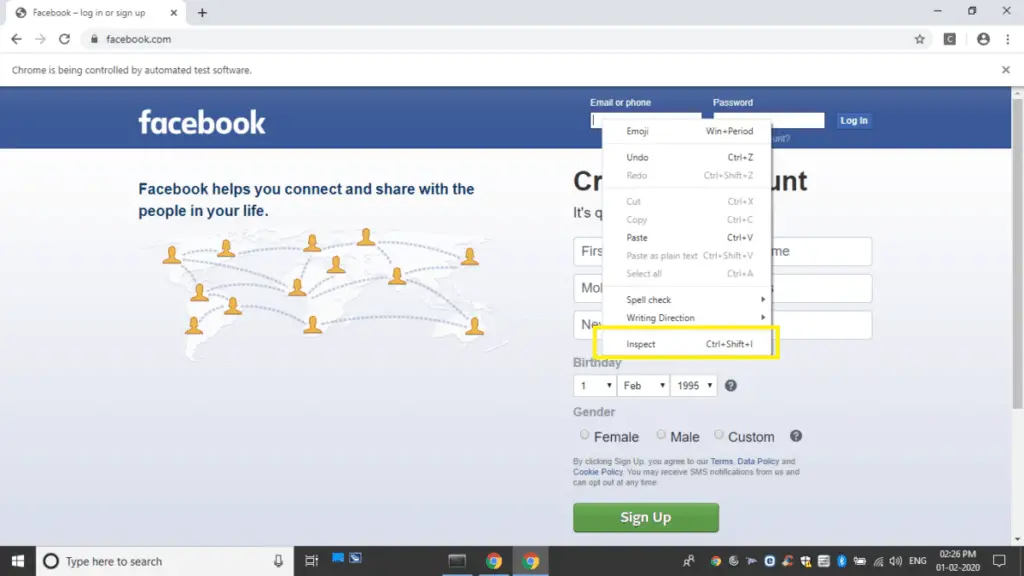Open the volume control in system tray
Screen dimensions: 1024x576
tap(895, 561)
